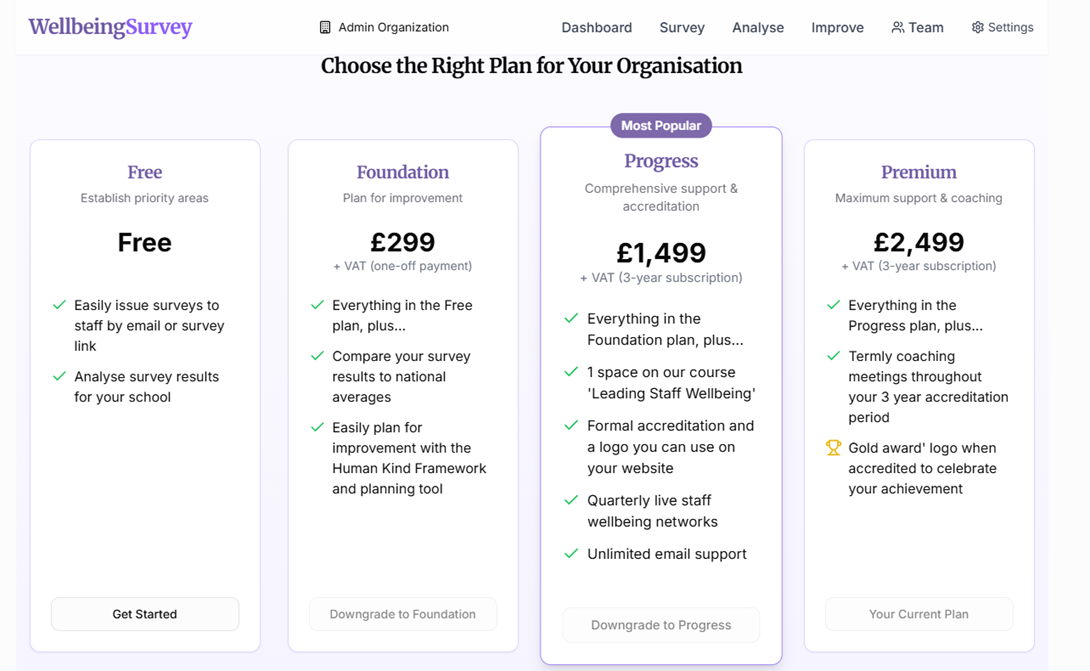Click checkmark next to Compare your survey results
The height and width of the screenshot is (671, 1090).
coord(317,356)
